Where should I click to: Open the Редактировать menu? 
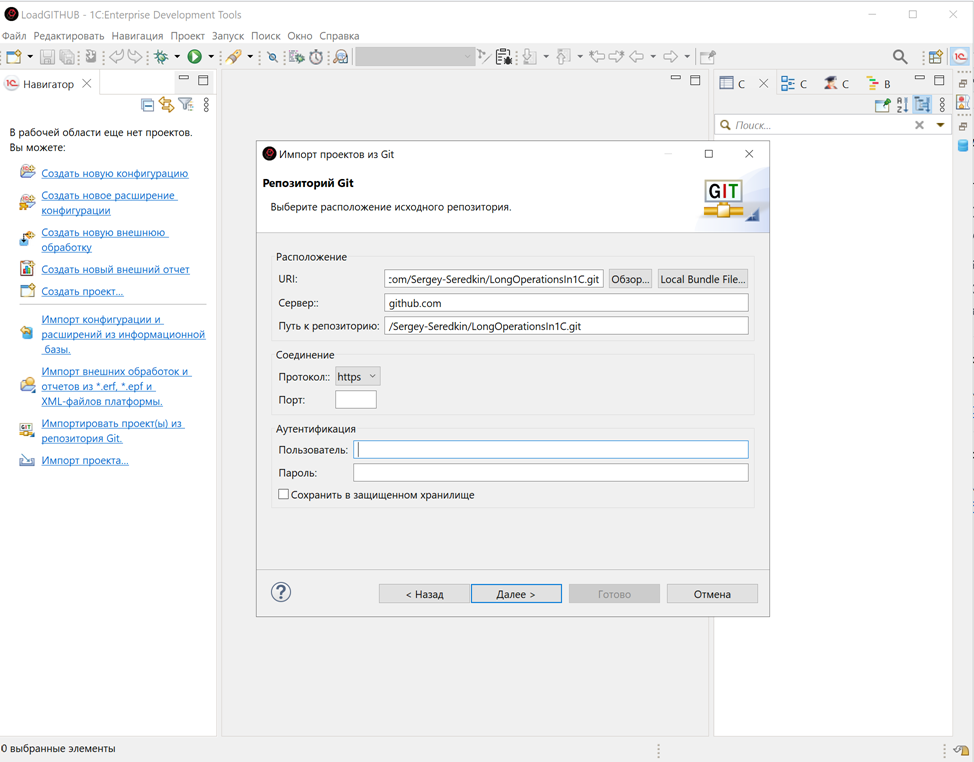(x=69, y=36)
